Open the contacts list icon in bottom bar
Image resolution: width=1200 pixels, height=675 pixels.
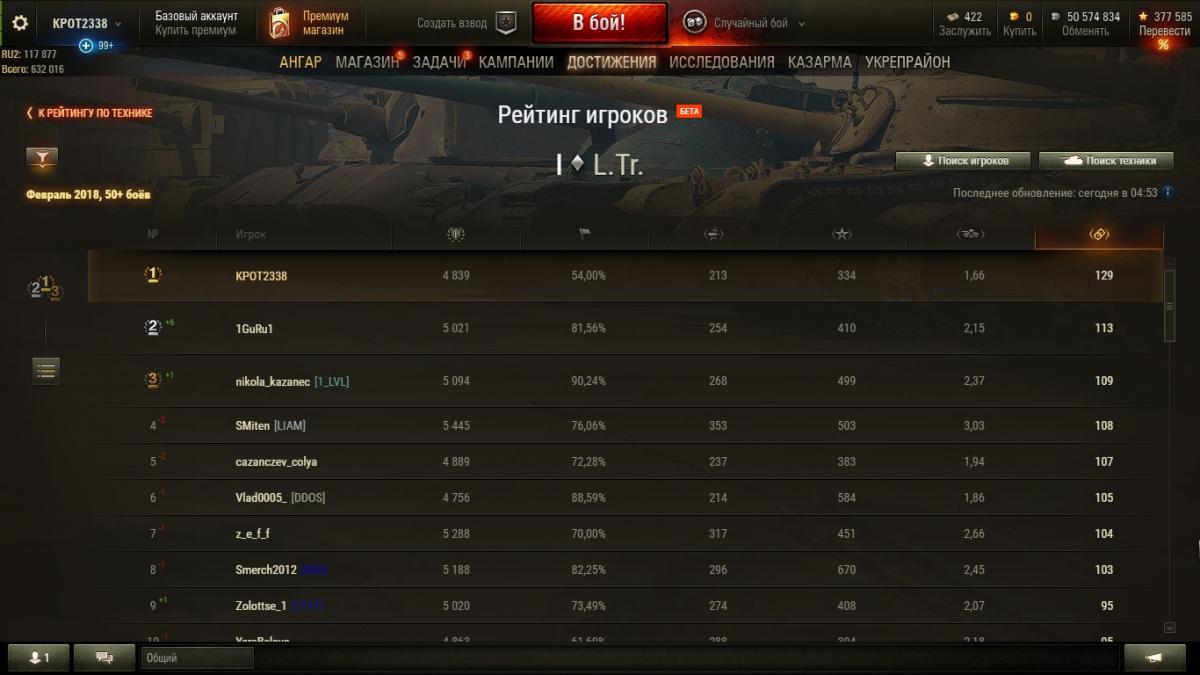39,657
